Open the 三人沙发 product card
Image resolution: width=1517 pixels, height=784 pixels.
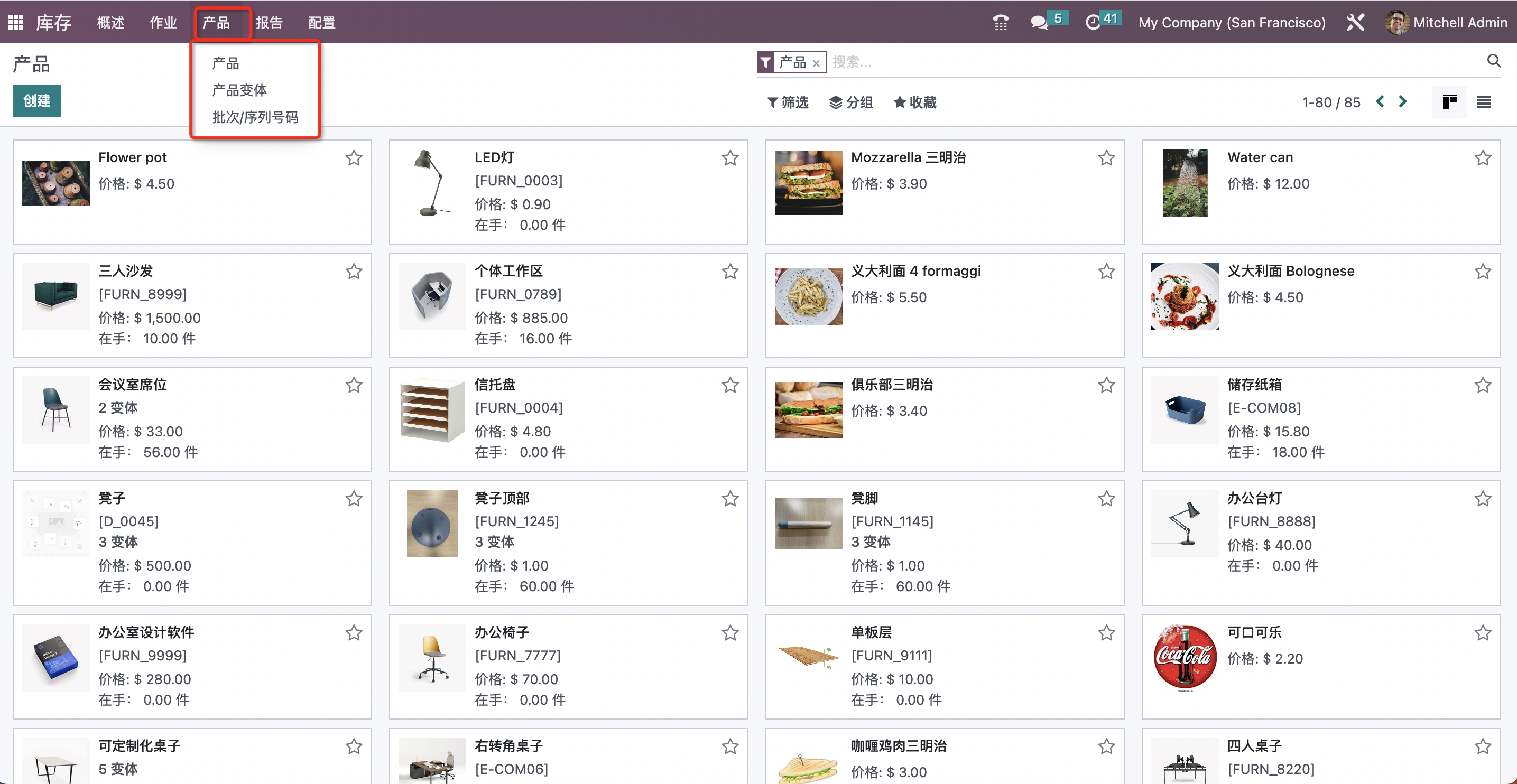(x=192, y=305)
